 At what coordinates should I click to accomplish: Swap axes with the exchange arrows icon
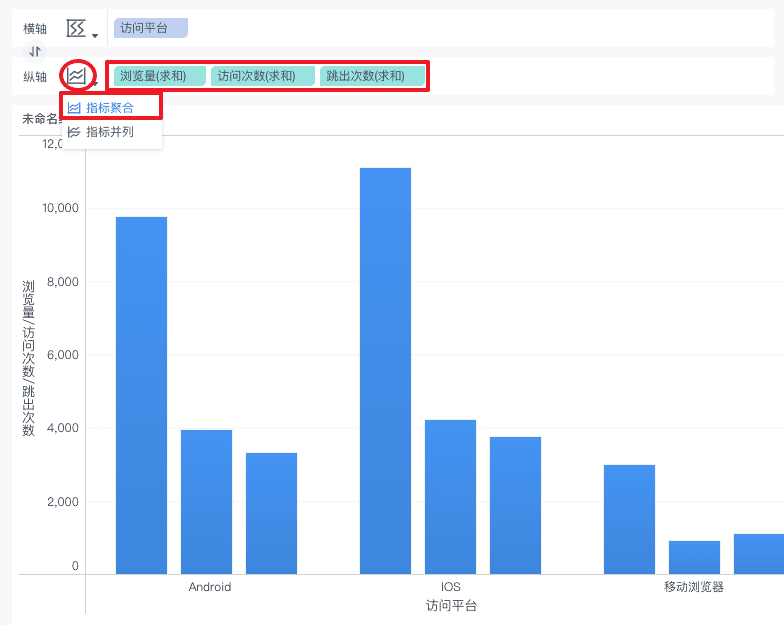34,51
